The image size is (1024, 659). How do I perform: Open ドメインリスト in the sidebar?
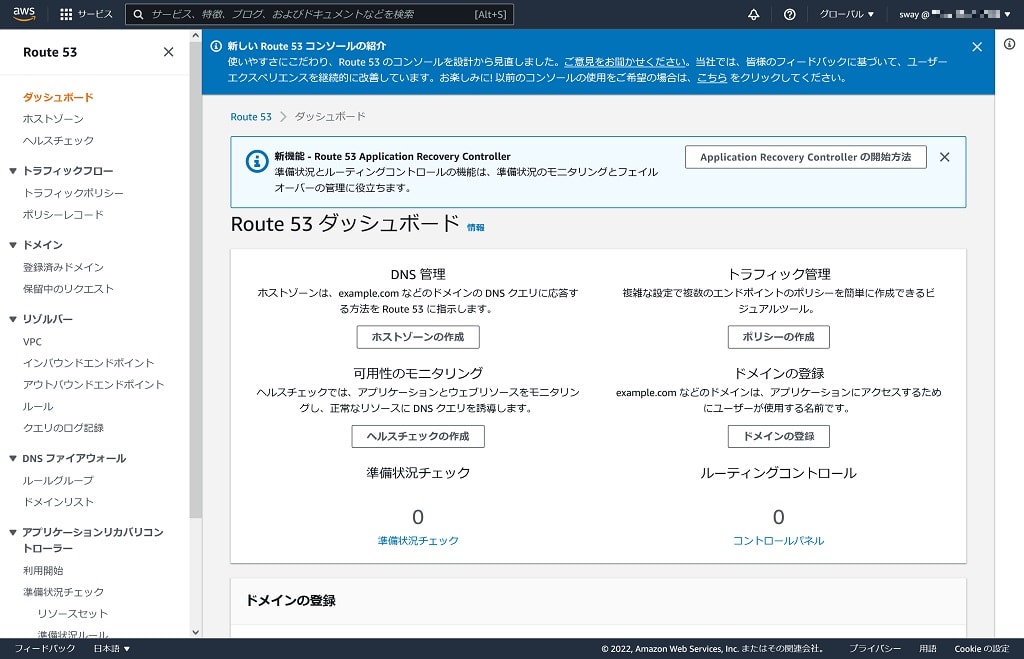58,502
